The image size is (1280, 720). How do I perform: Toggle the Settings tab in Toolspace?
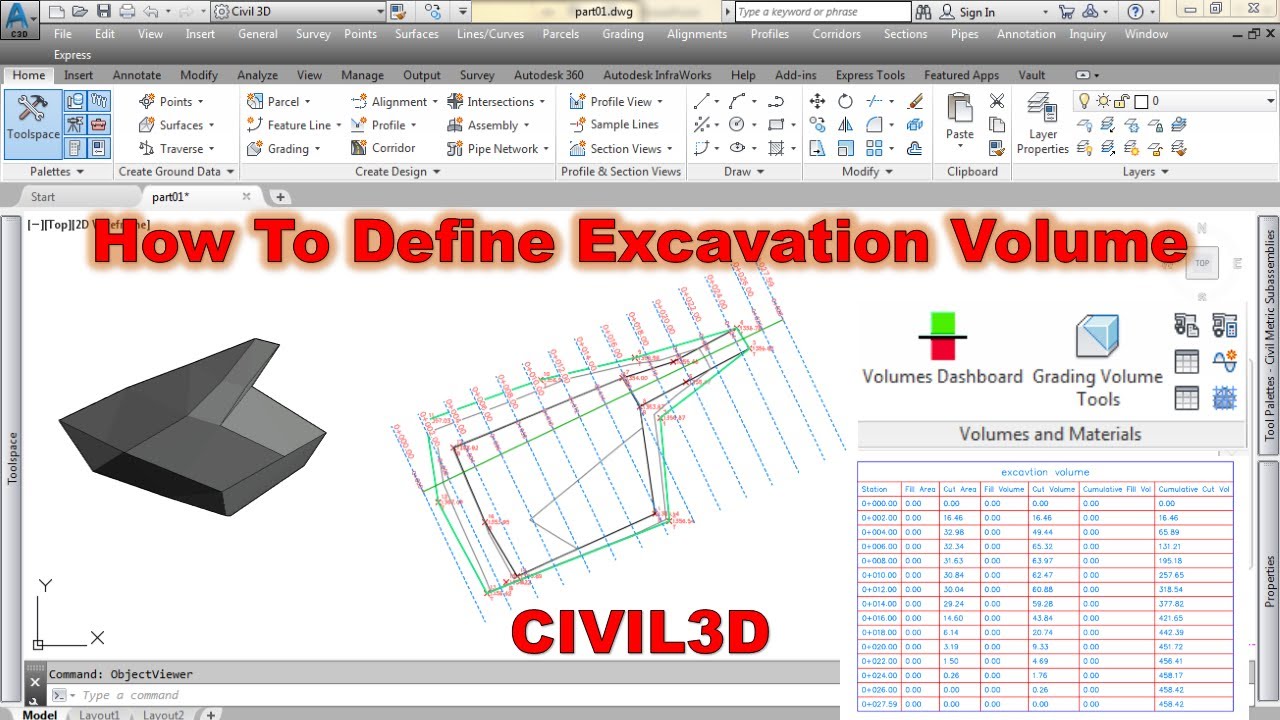(99, 101)
